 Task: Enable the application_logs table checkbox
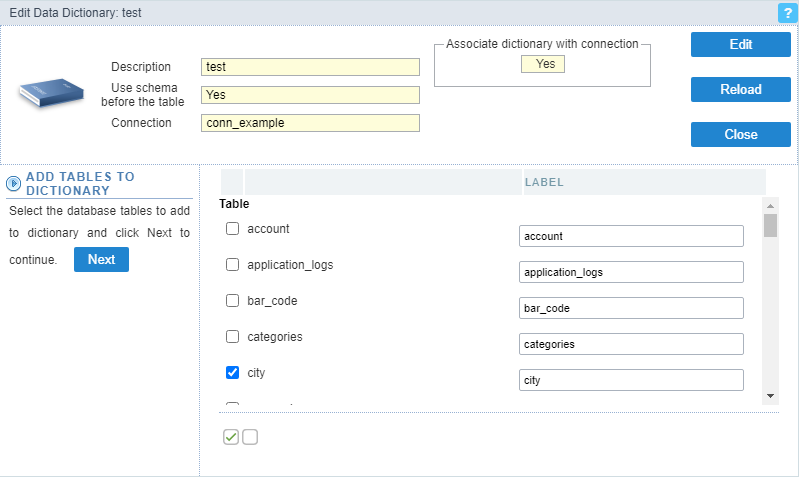tap(232, 265)
